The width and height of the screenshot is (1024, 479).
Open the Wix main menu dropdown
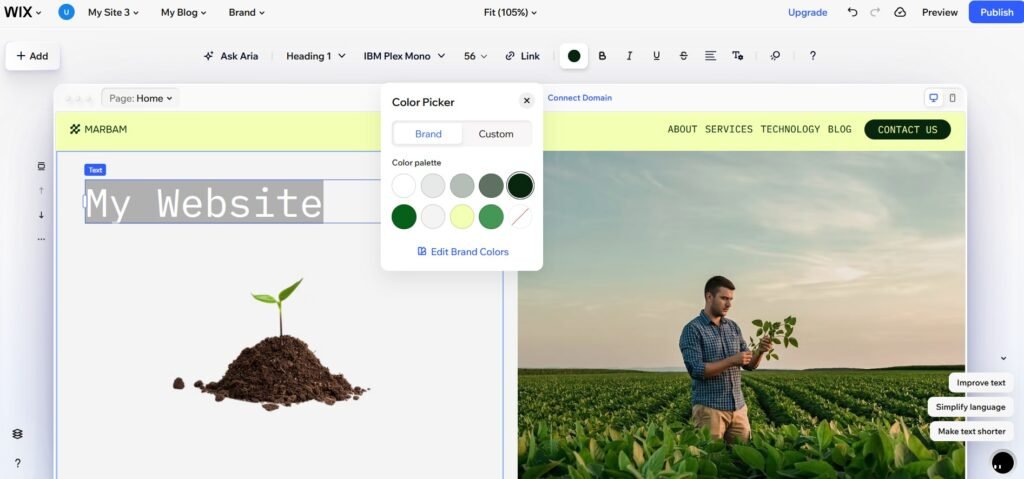[x=22, y=12]
